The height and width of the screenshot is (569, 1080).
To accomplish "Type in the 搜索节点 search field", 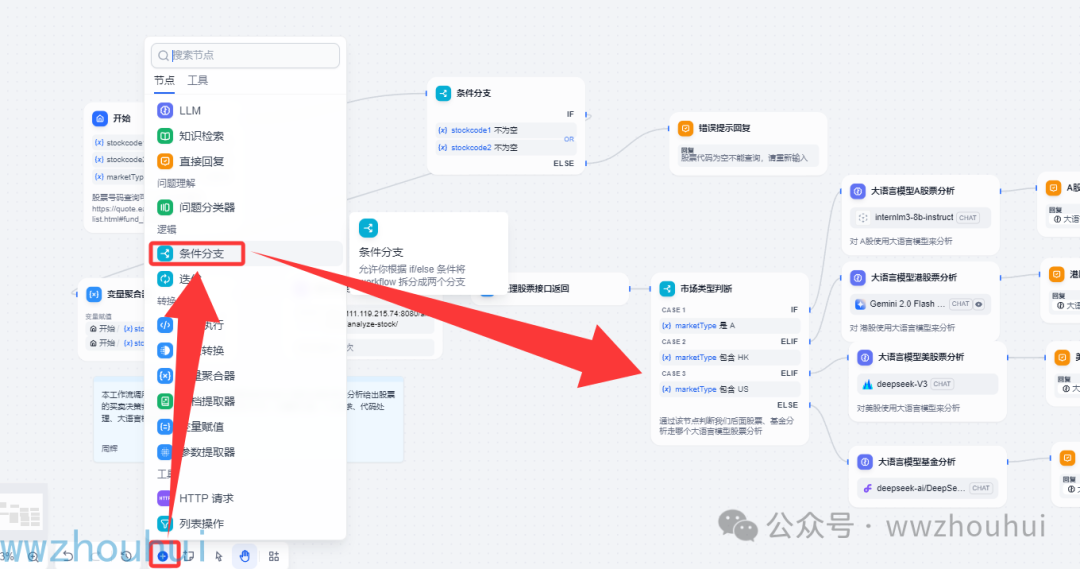I will pyautogui.click(x=250, y=55).
